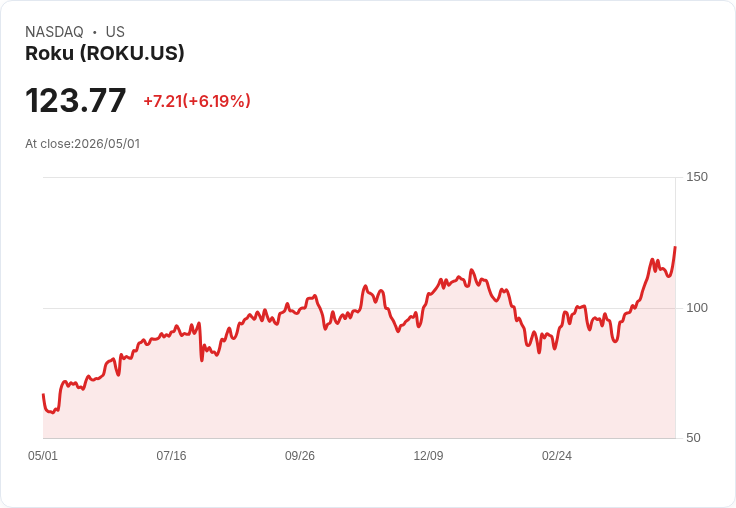This screenshot has height=508, width=736.
Task: Open the Roku (ROKU.US) stock title
Action: pos(105,53)
